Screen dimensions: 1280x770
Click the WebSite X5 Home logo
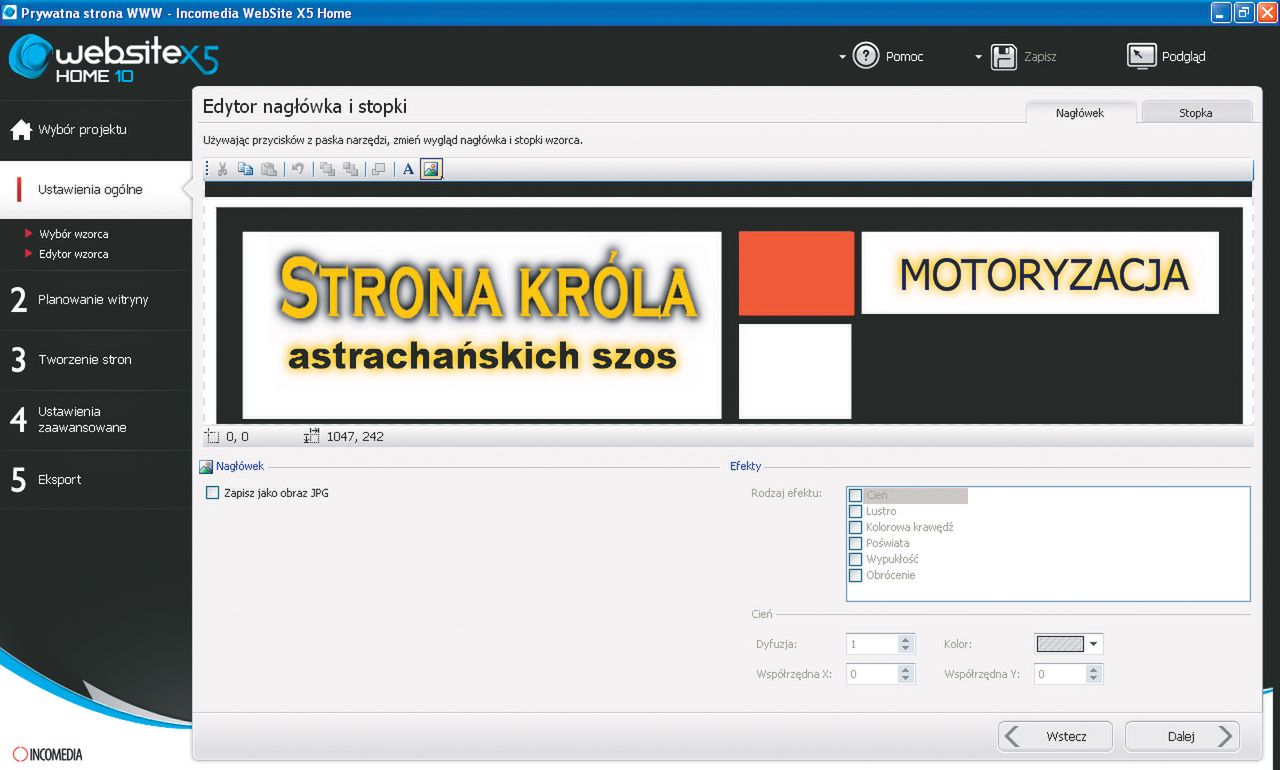[x=113, y=58]
